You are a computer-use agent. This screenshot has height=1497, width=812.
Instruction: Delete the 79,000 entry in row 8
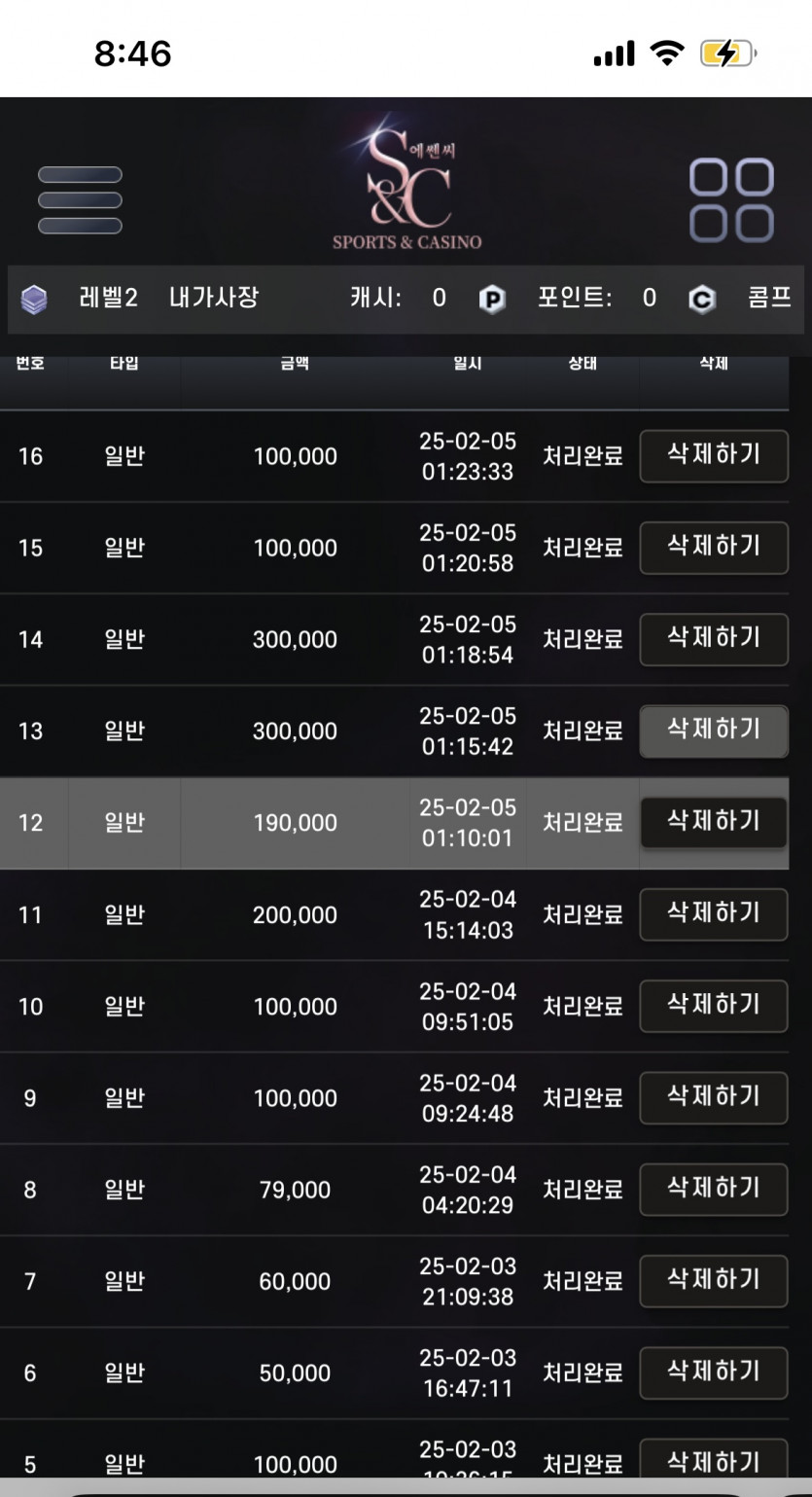pos(714,1189)
